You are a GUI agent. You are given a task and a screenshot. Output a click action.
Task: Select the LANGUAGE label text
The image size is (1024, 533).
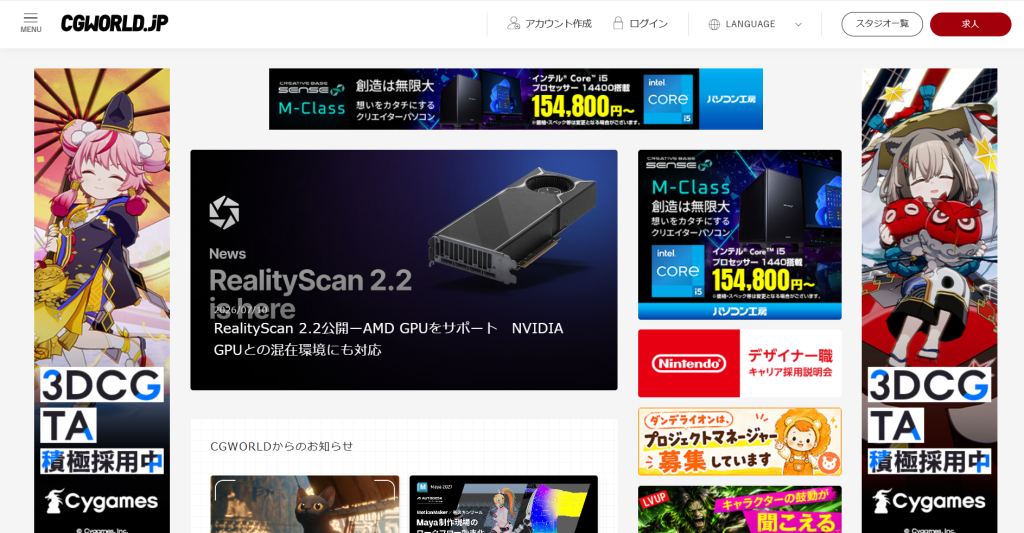[750, 24]
